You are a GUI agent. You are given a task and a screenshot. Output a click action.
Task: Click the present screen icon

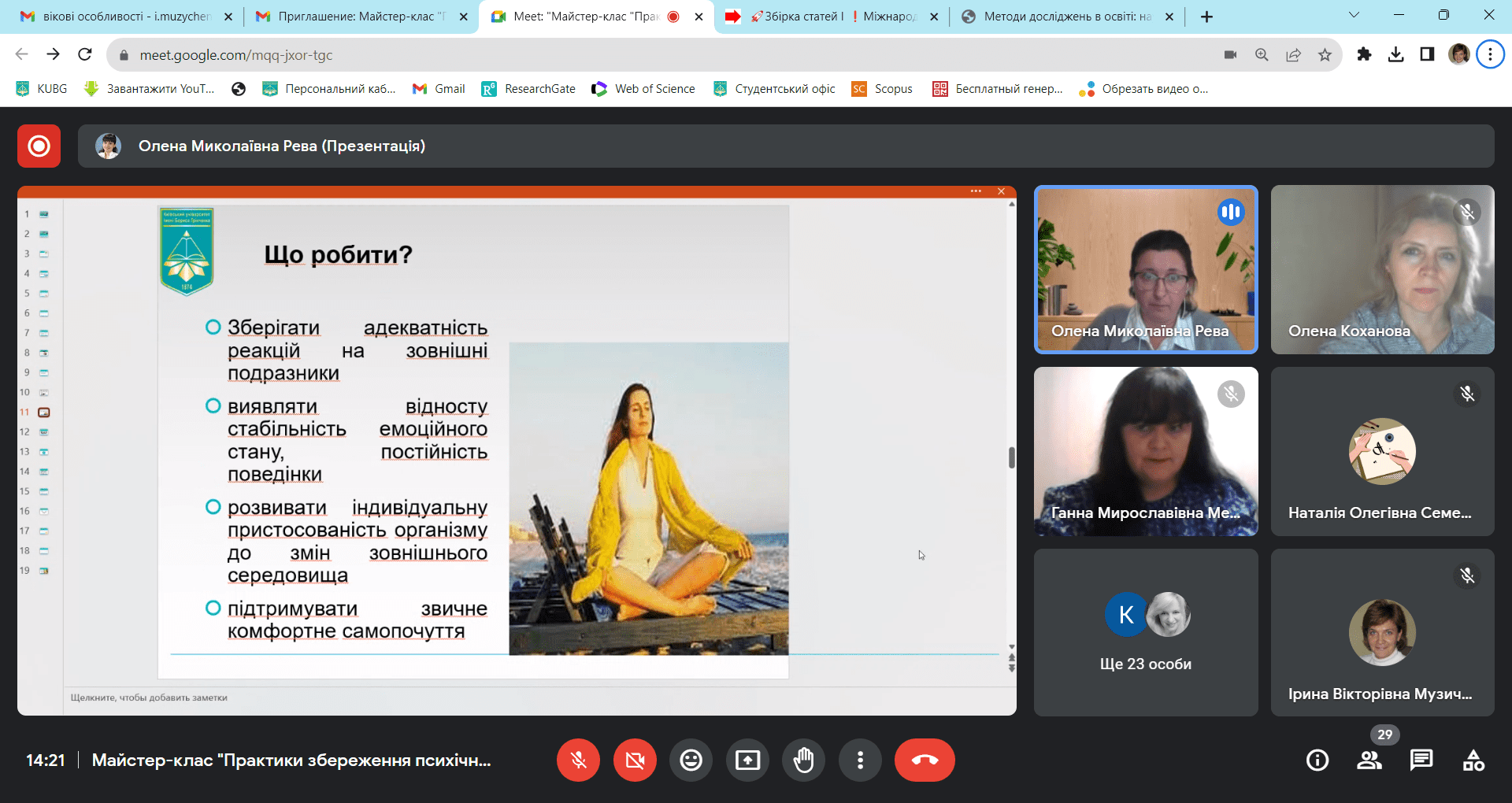point(747,760)
